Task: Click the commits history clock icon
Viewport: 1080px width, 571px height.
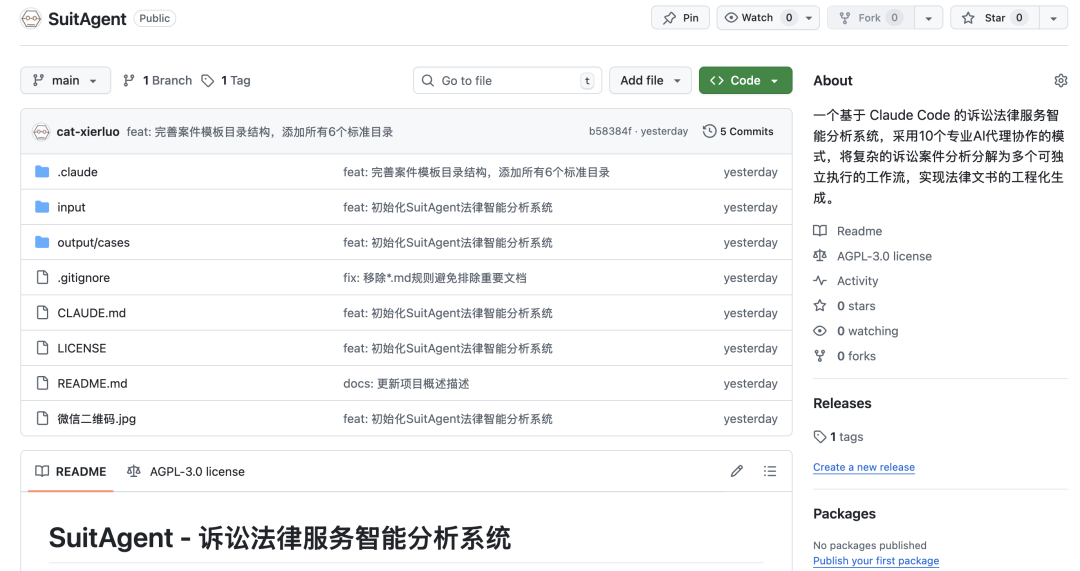Action: [709, 132]
